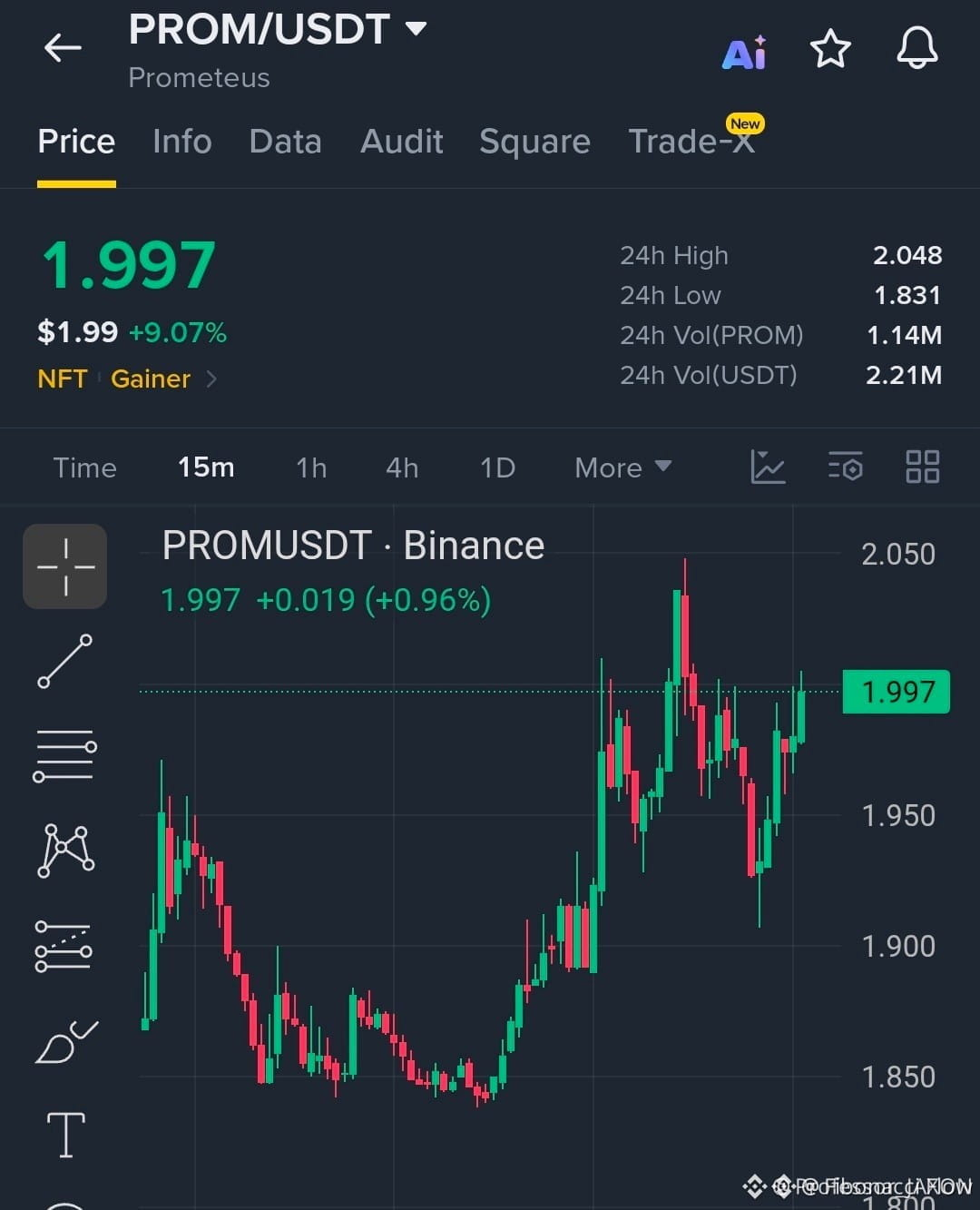Select the forecasting projection tool

pos(64,946)
